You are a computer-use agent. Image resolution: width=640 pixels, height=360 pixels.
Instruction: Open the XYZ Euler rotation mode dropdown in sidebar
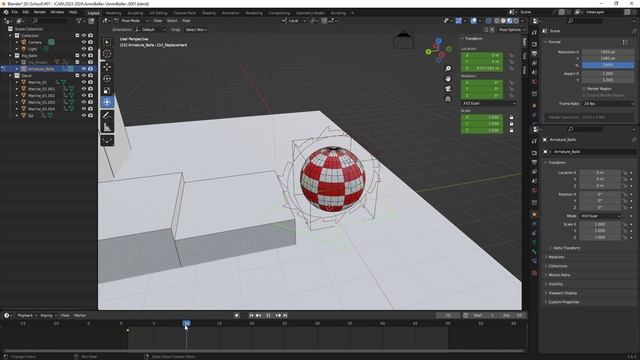[x=489, y=104]
